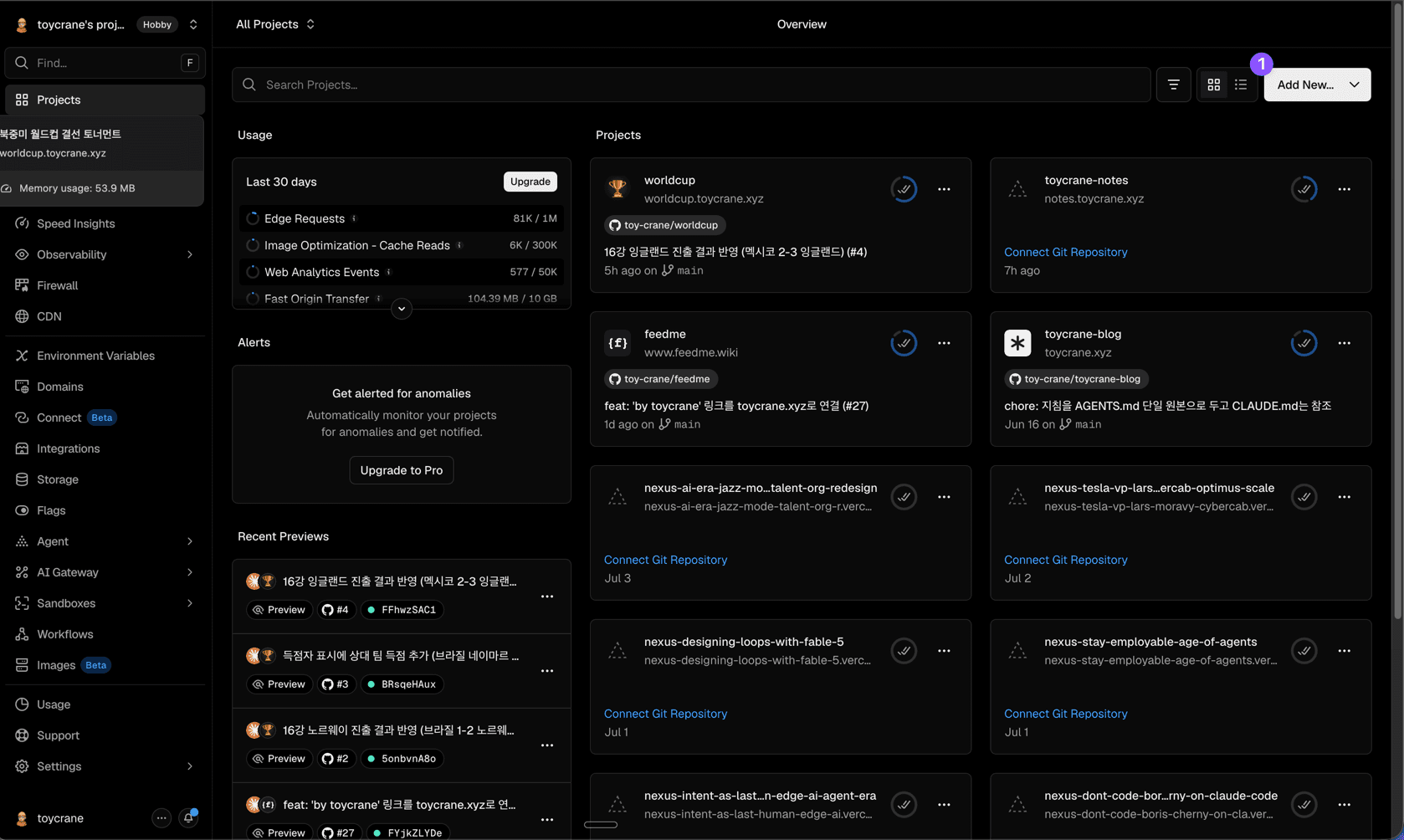Image resolution: width=1404 pixels, height=840 pixels.
Task: Click toycrane-blog deployment status icon
Action: [1304, 343]
